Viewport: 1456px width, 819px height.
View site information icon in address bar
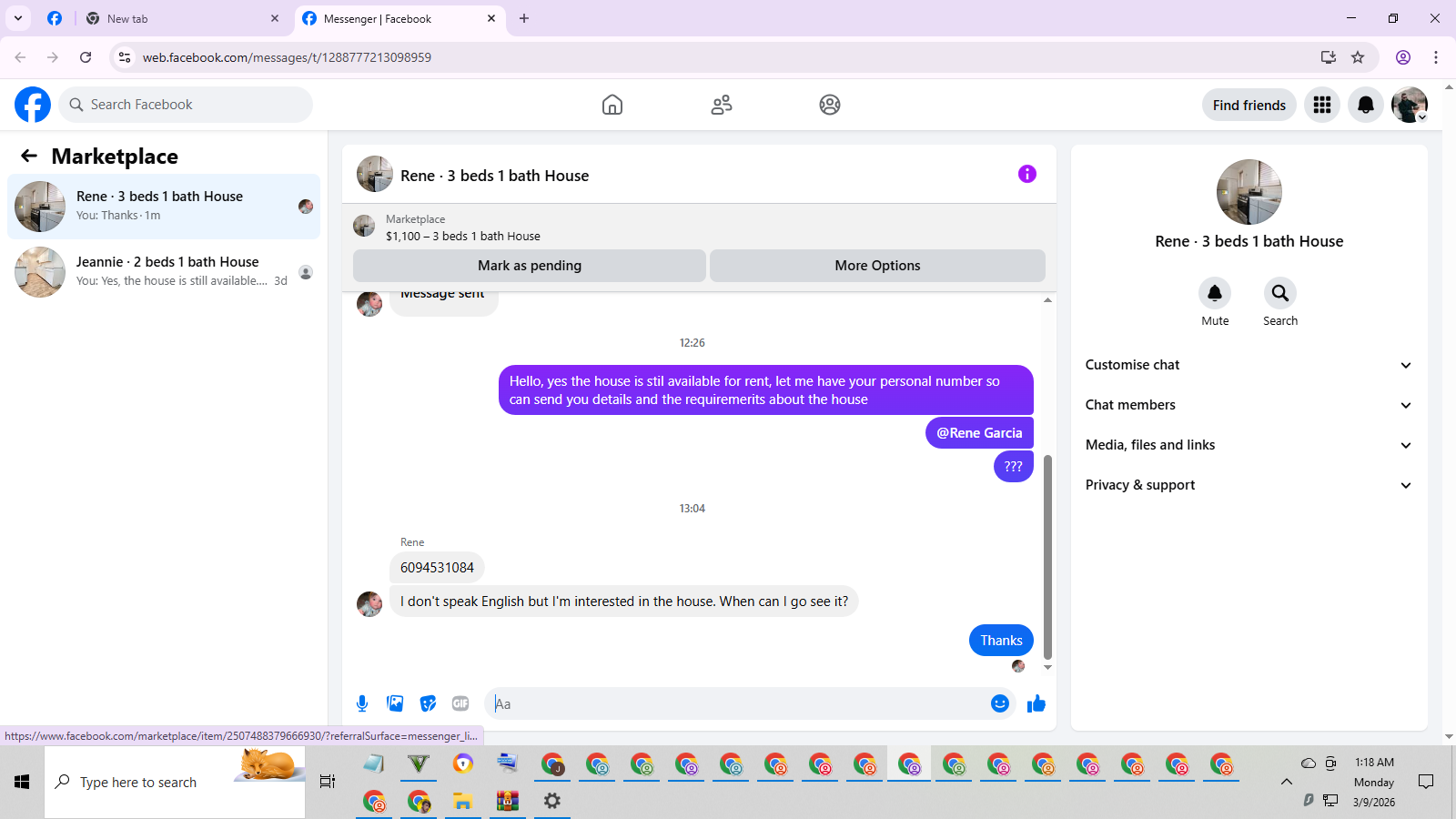click(x=125, y=57)
